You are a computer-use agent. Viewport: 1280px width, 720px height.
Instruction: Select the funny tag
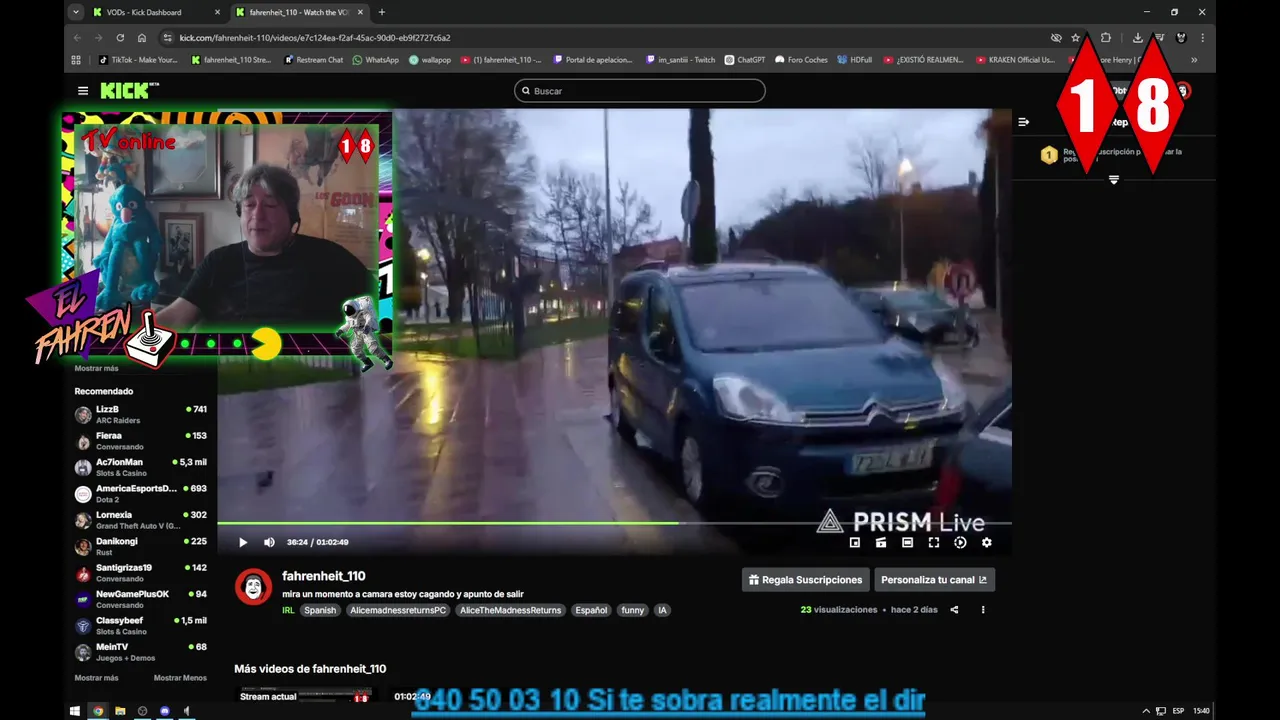pyautogui.click(x=633, y=610)
